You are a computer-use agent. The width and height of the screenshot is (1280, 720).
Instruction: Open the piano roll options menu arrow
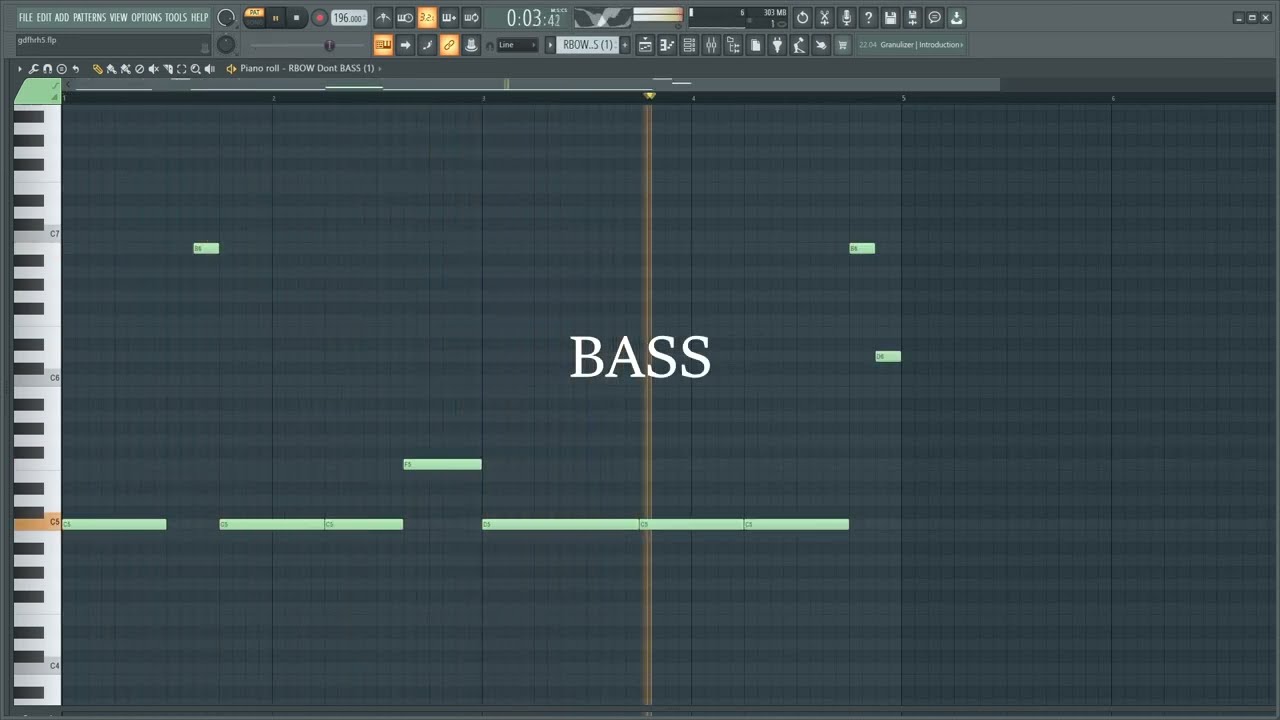(19, 68)
